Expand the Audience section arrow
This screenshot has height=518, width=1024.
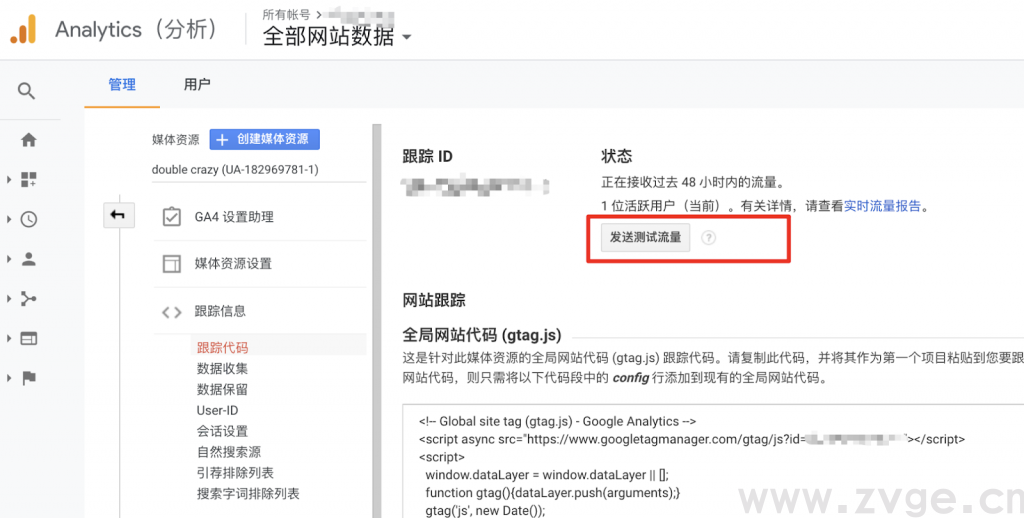(9, 259)
